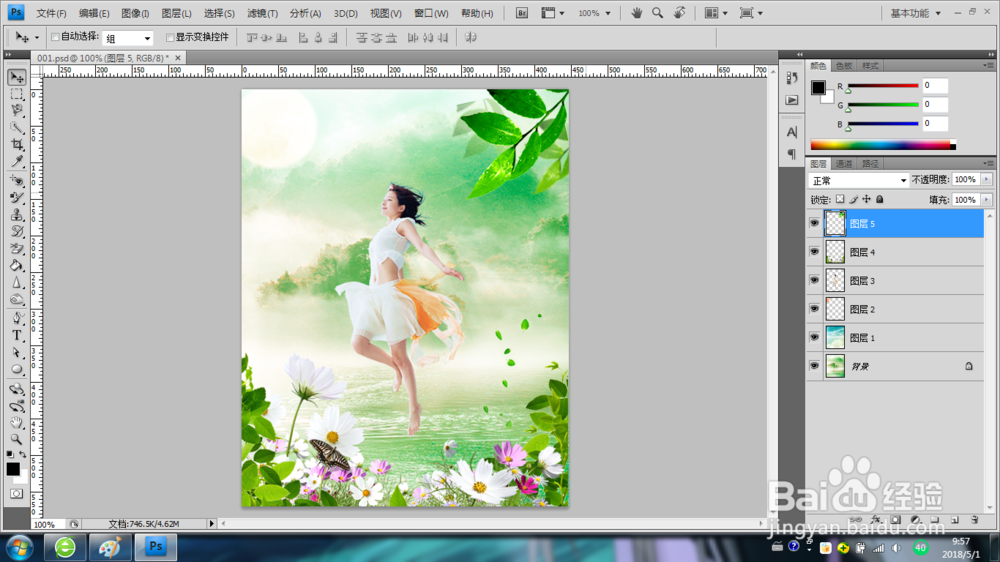This screenshot has height=562, width=1000.
Task: Open the History panel icon
Action: click(791, 78)
